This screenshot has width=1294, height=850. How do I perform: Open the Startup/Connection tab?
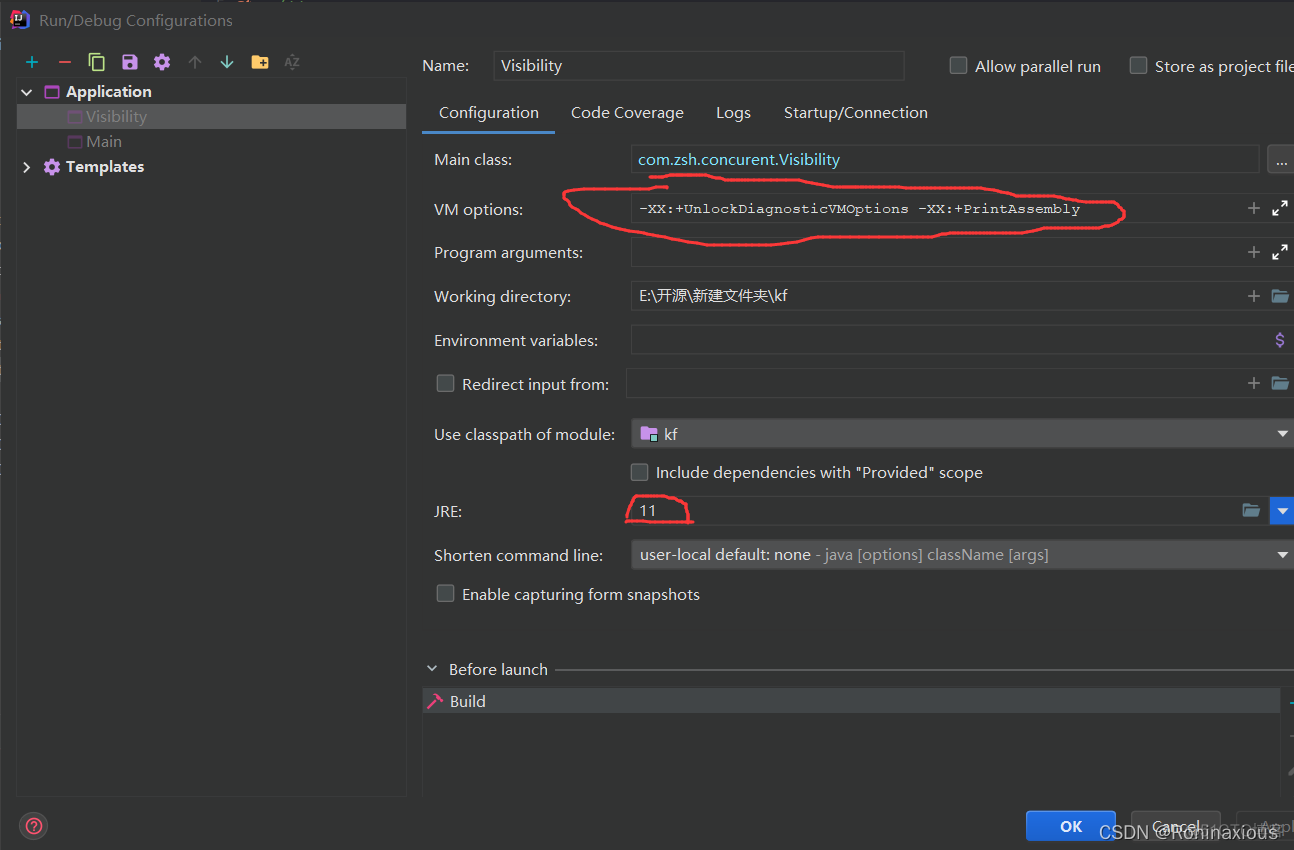pyautogui.click(x=856, y=113)
